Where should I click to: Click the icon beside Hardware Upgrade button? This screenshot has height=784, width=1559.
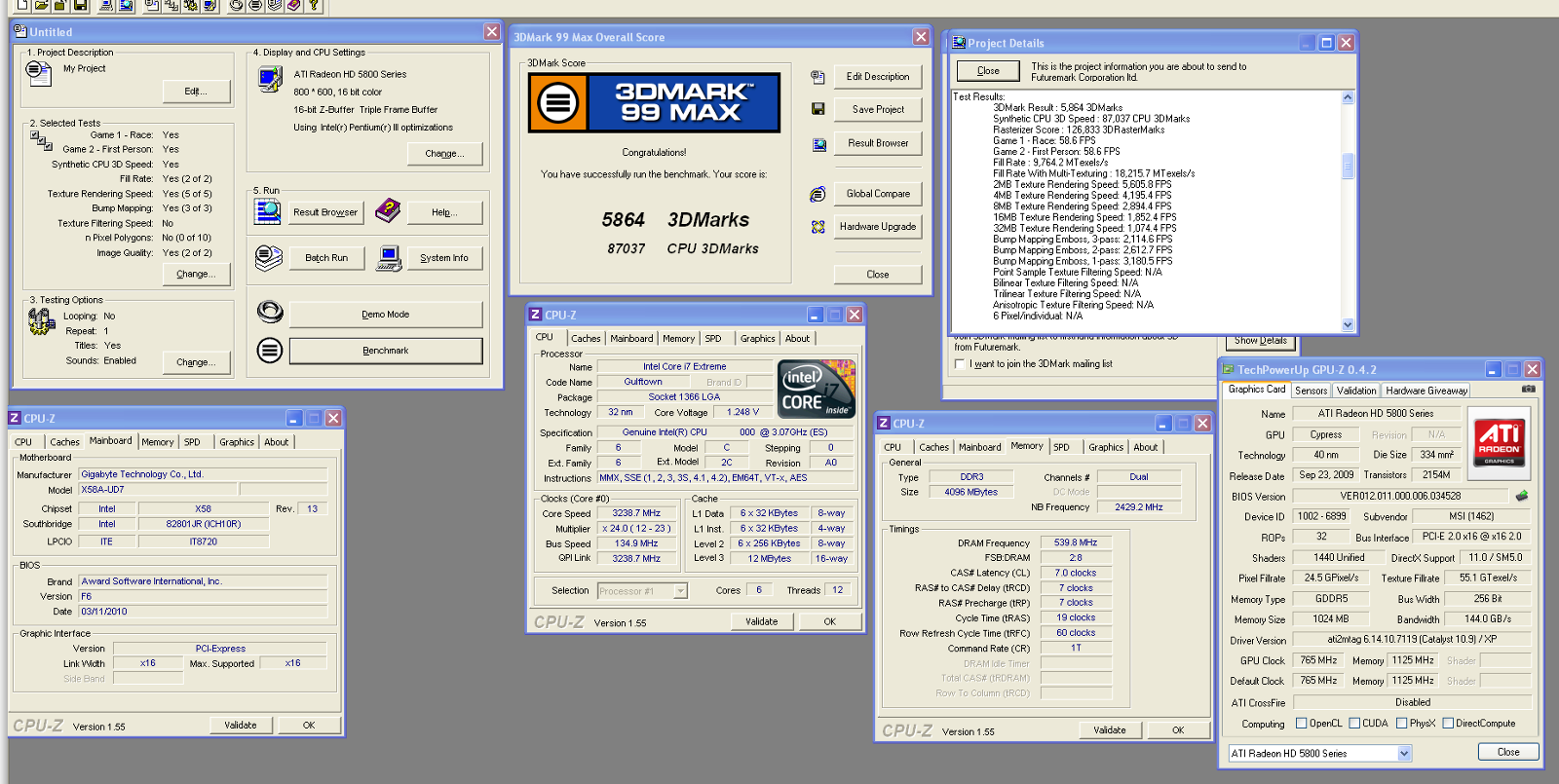(818, 227)
